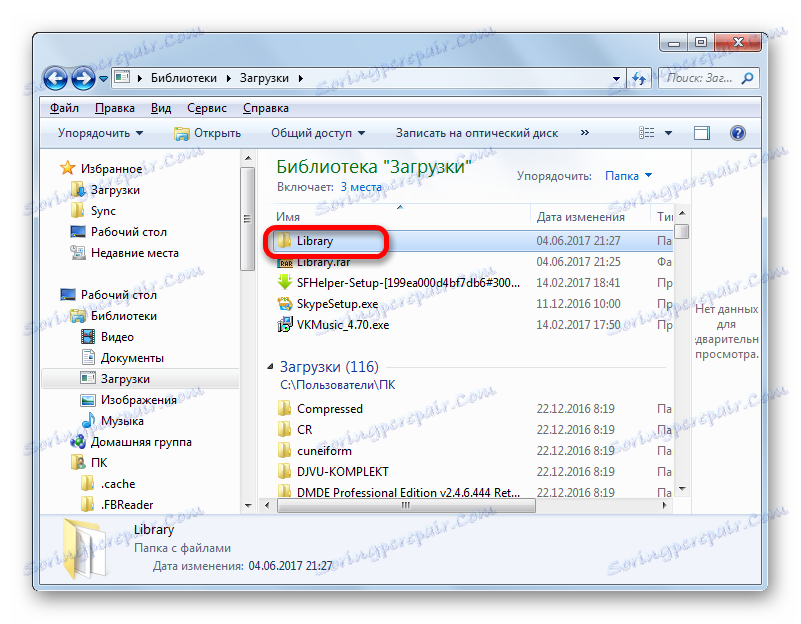Open the address bar history dropdown
Image resolution: width=801 pixels, height=624 pixels.
[x=616, y=79]
